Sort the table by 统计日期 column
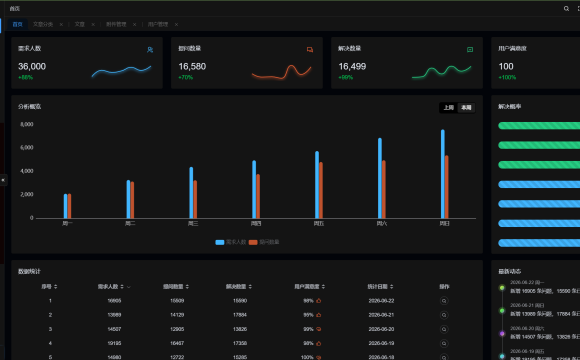580x360 pixels. (391, 287)
